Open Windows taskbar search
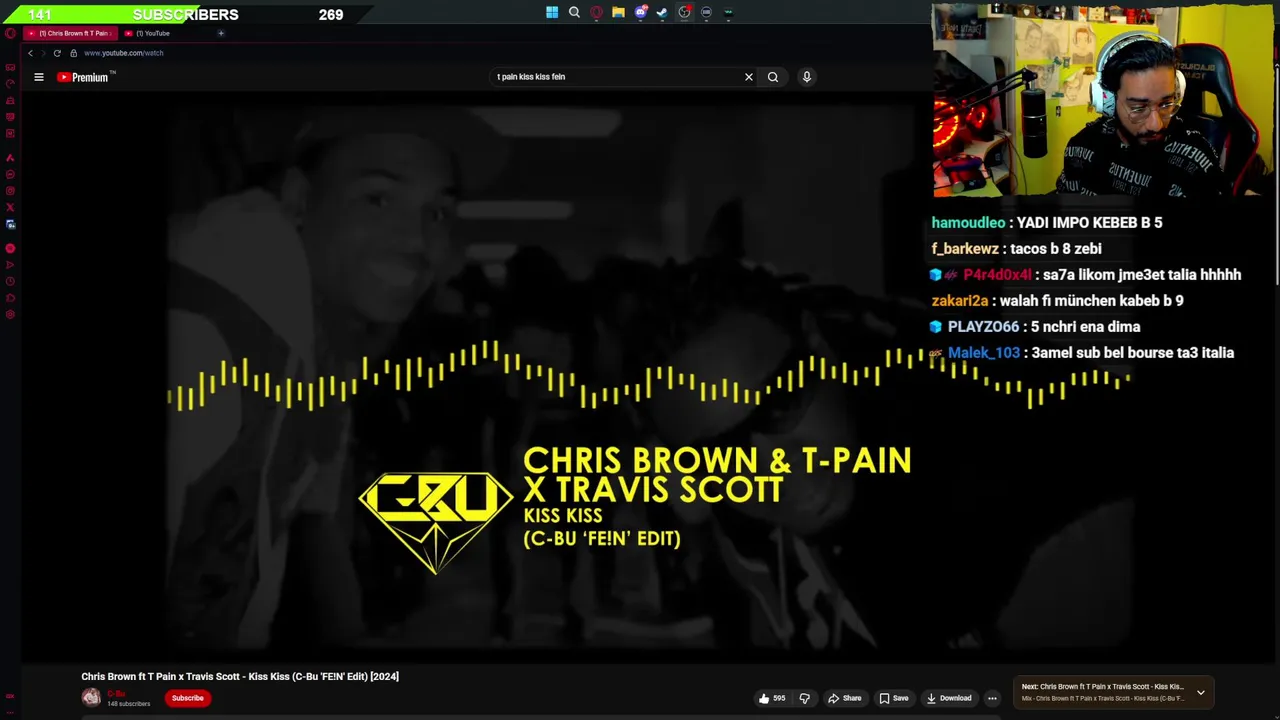The width and height of the screenshot is (1280, 720). pos(574,13)
